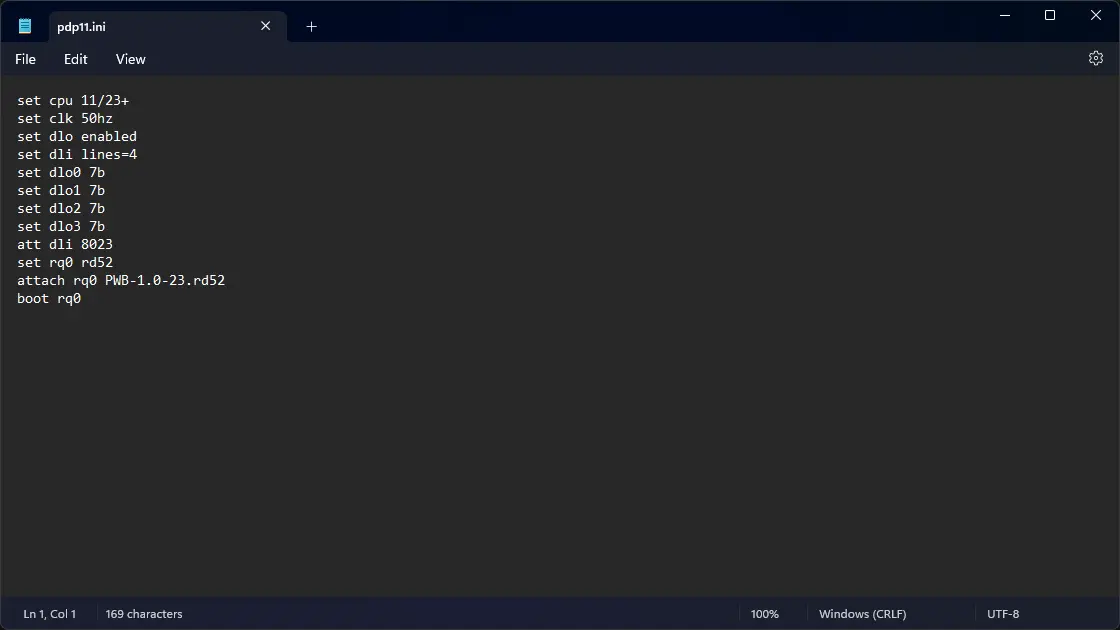
Task: Click the UTF-8 encoding indicator
Action: [1003, 614]
